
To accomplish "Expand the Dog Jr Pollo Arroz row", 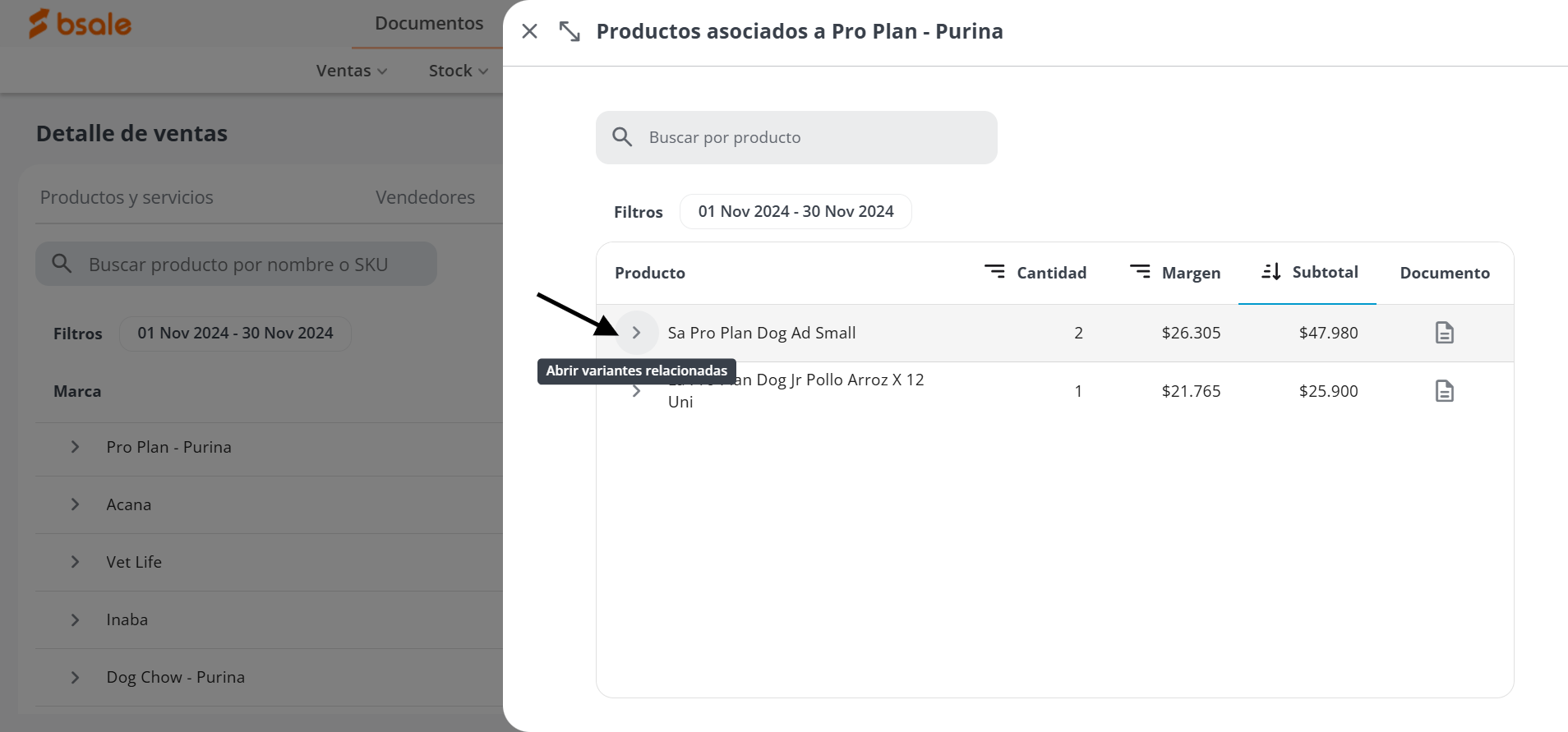I will point(636,391).
